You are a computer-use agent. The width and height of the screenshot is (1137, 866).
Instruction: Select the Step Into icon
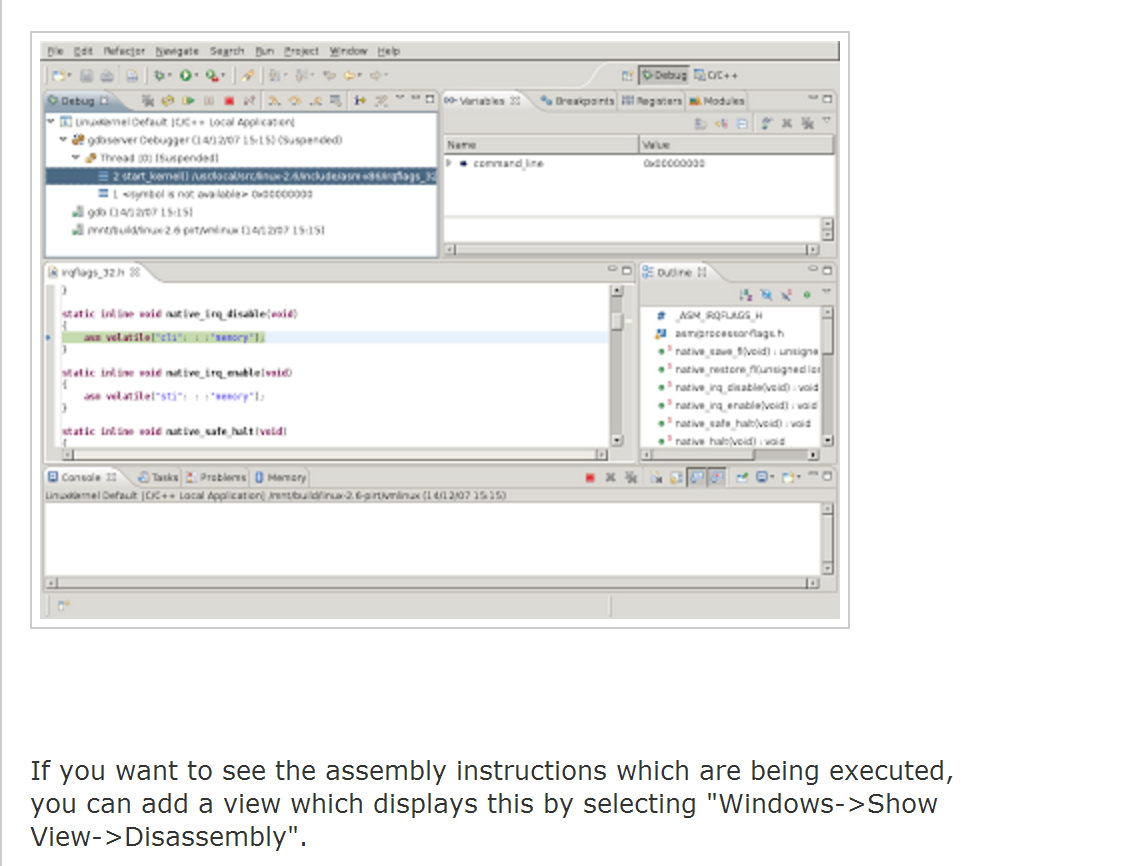pyautogui.click(x=274, y=100)
